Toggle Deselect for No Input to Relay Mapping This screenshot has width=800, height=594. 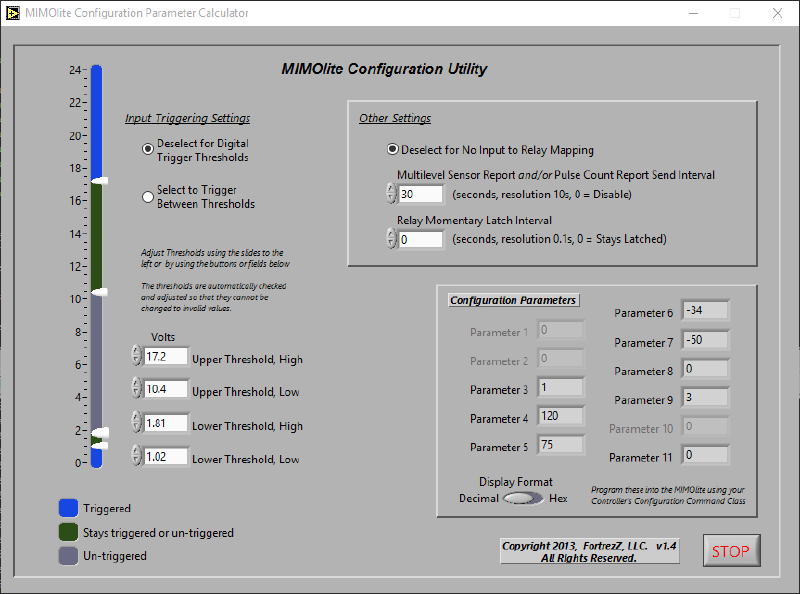pos(392,150)
